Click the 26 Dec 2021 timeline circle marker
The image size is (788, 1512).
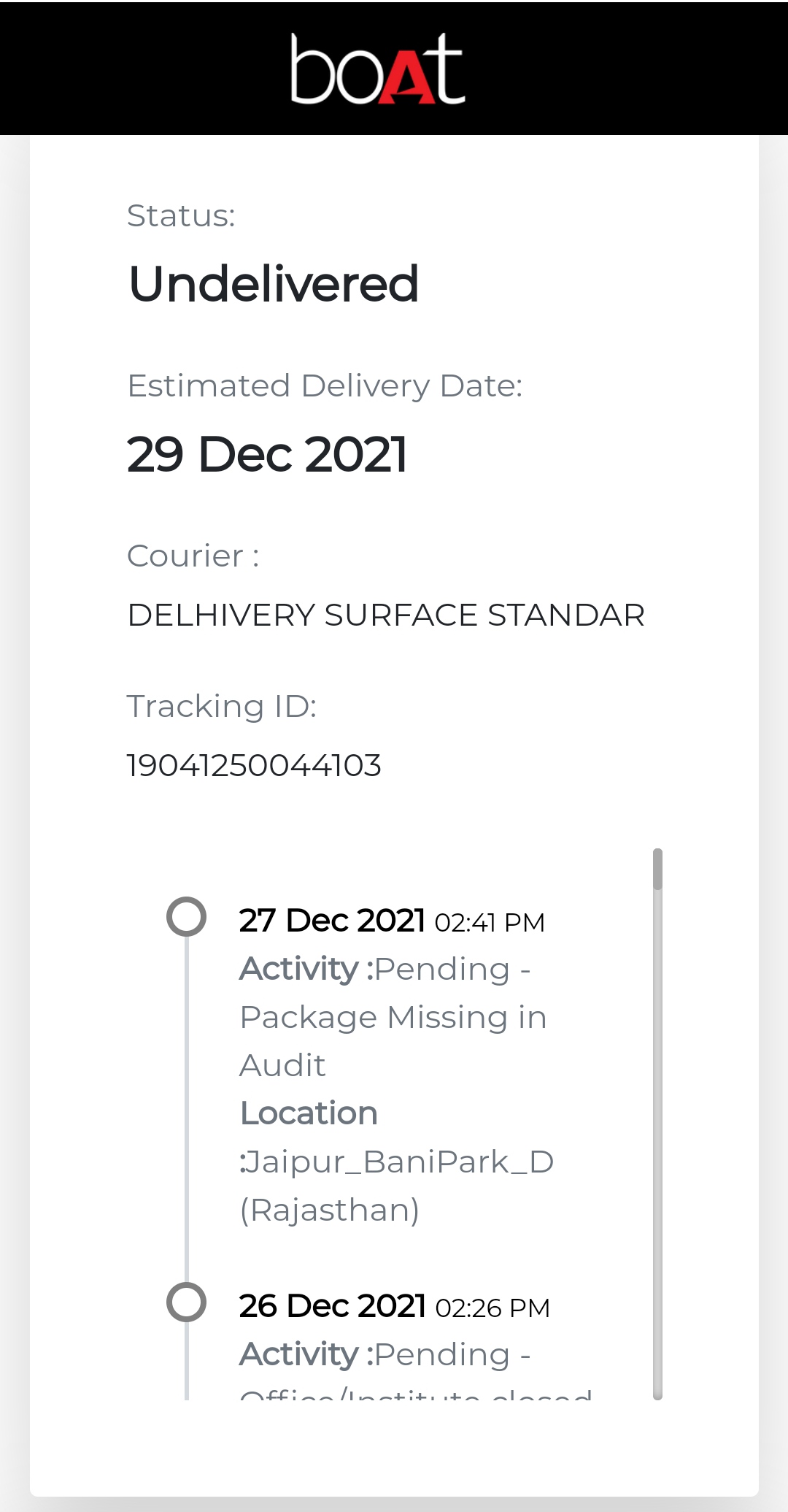click(187, 1302)
